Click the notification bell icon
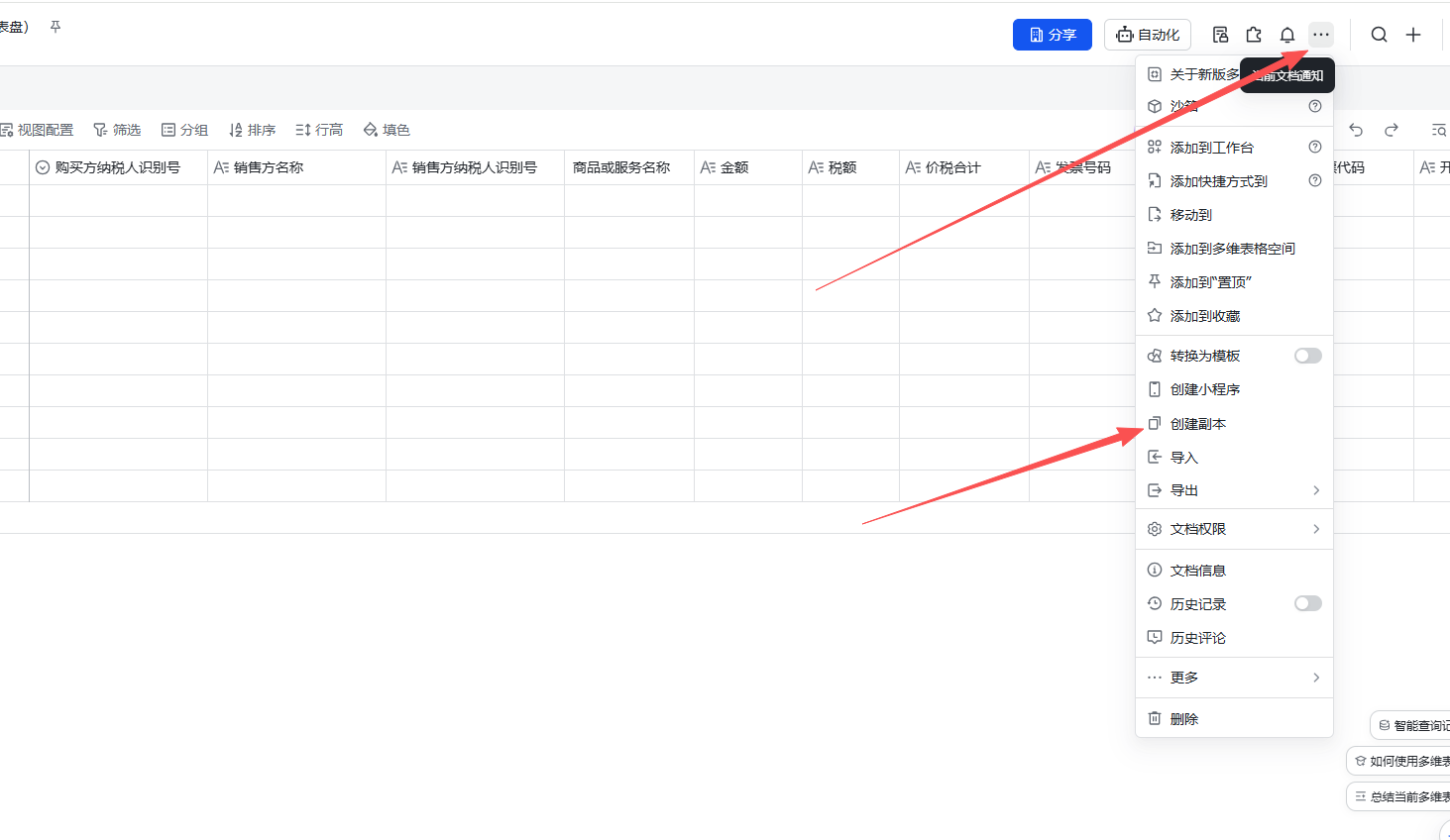The width and height of the screenshot is (1450, 840). (x=1287, y=35)
